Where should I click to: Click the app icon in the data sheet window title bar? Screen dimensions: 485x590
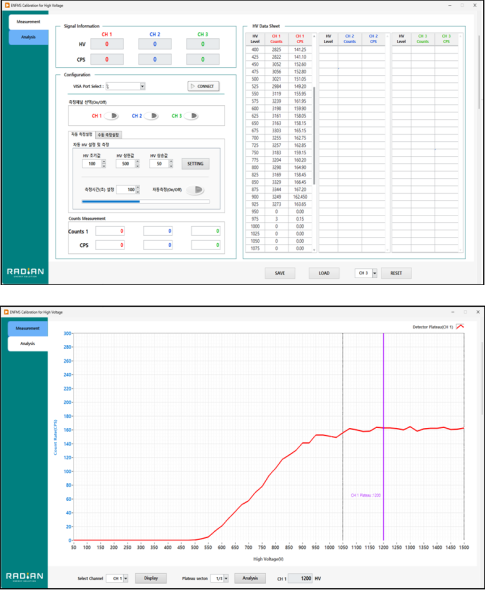coord(7,5)
